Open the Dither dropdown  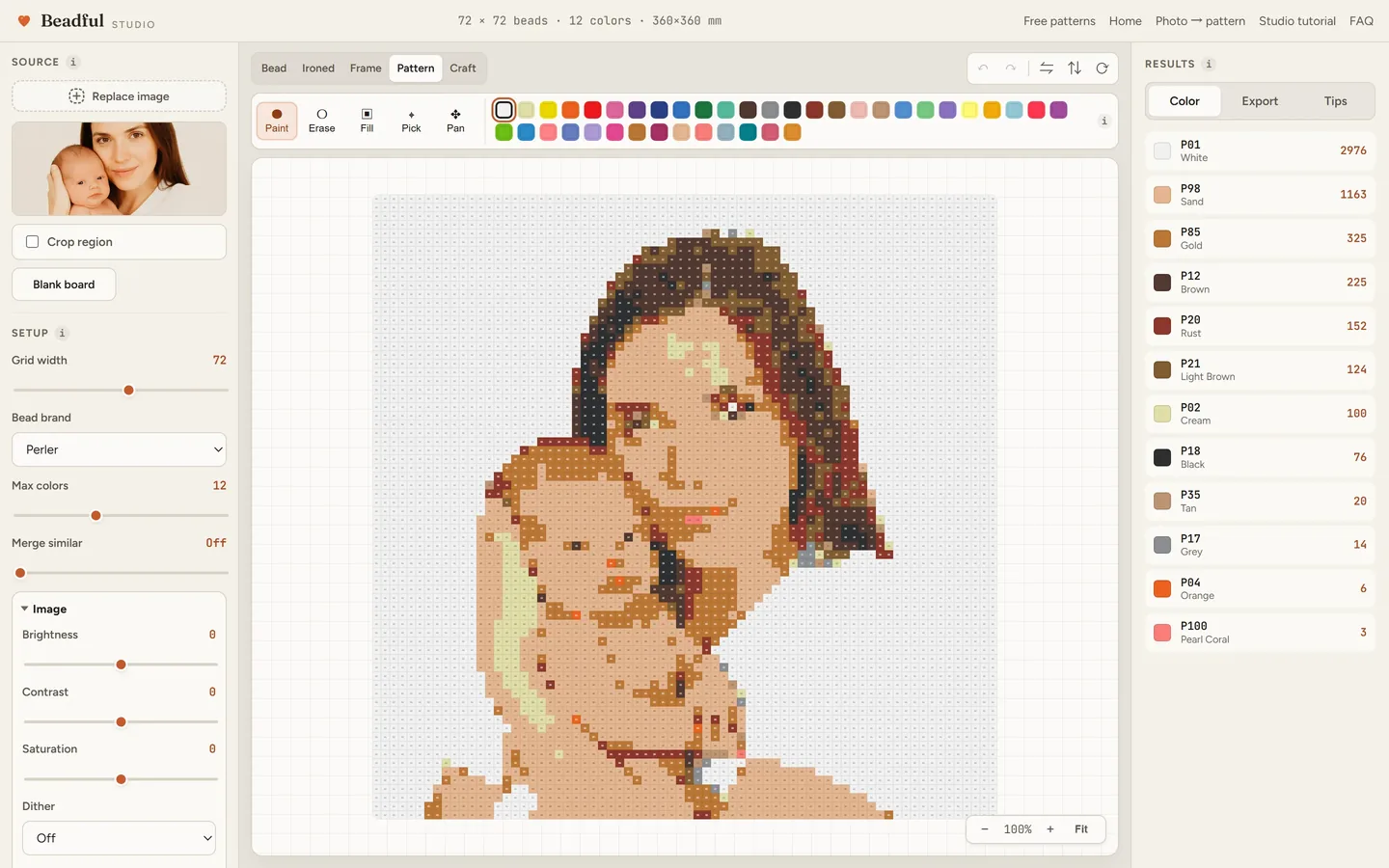[x=119, y=838]
